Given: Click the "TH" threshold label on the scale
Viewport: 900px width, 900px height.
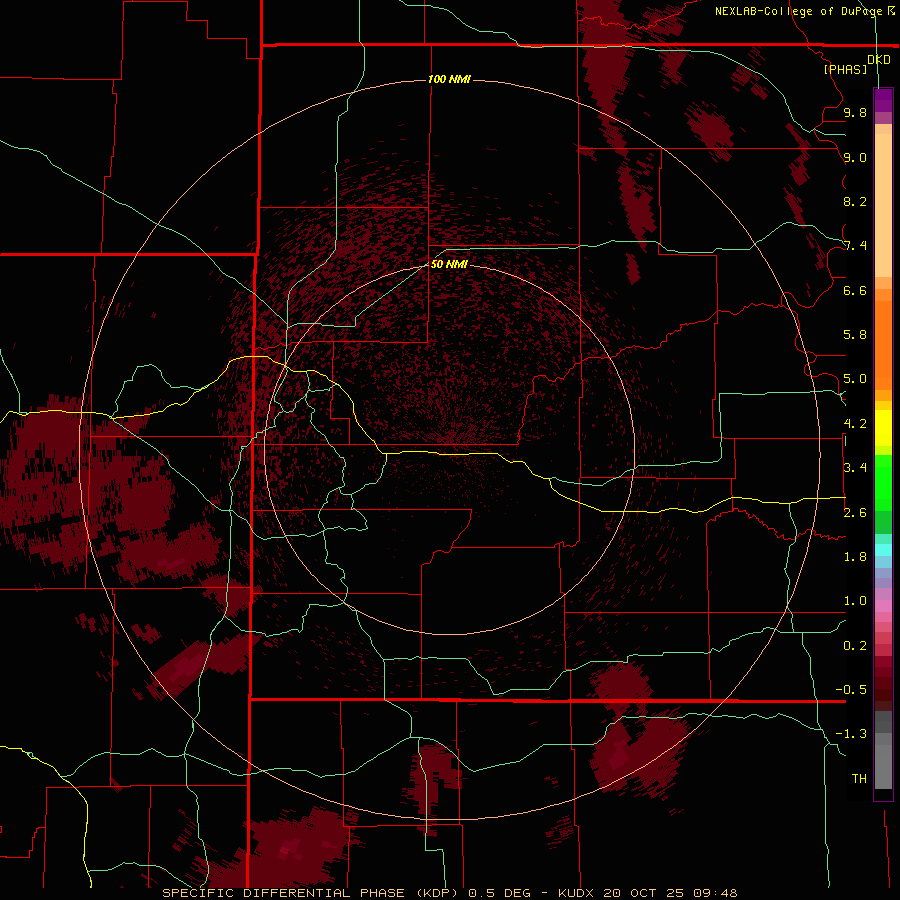Looking at the screenshot, I should 859,779.
